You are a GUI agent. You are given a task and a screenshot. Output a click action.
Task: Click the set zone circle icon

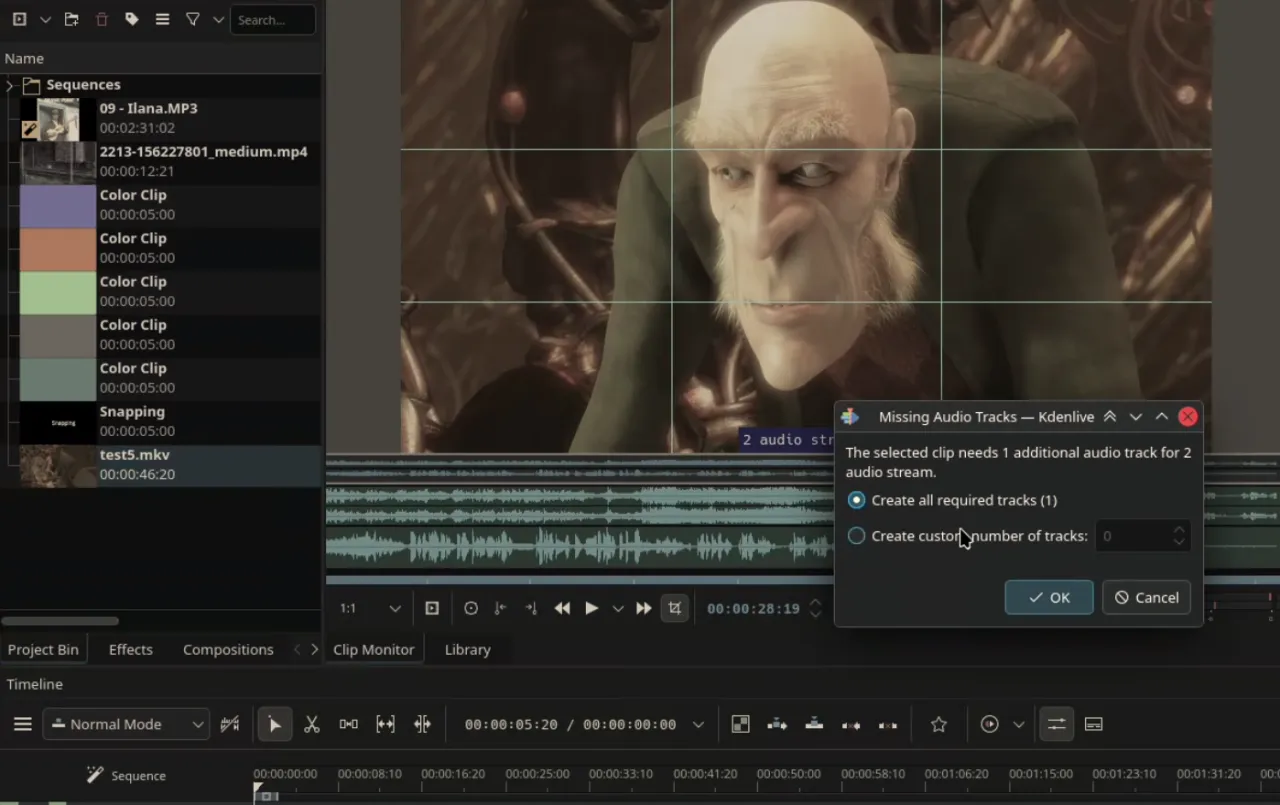(x=471, y=608)
